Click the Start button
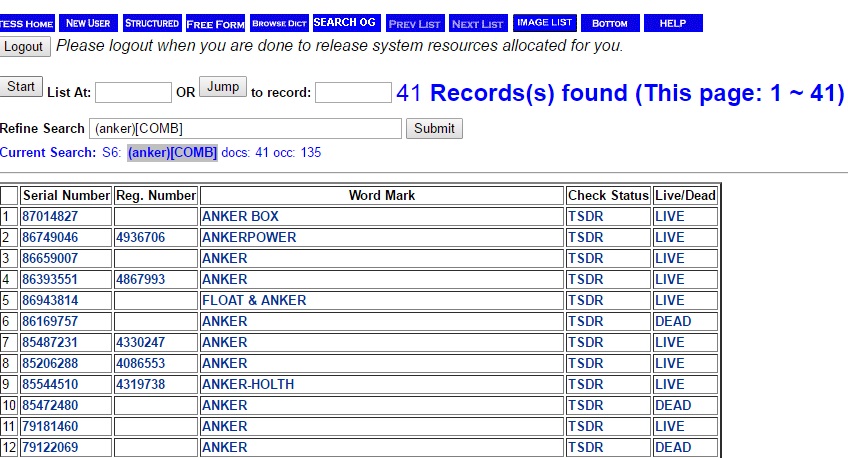Screen dimensions: 848x458 (x=21, y=87)
